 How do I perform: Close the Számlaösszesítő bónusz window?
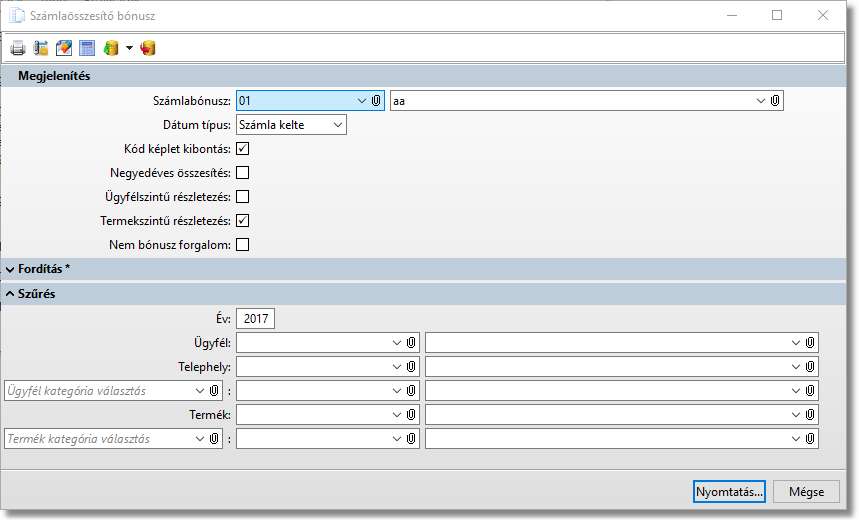pyautogui.click(x=823, y=15)
